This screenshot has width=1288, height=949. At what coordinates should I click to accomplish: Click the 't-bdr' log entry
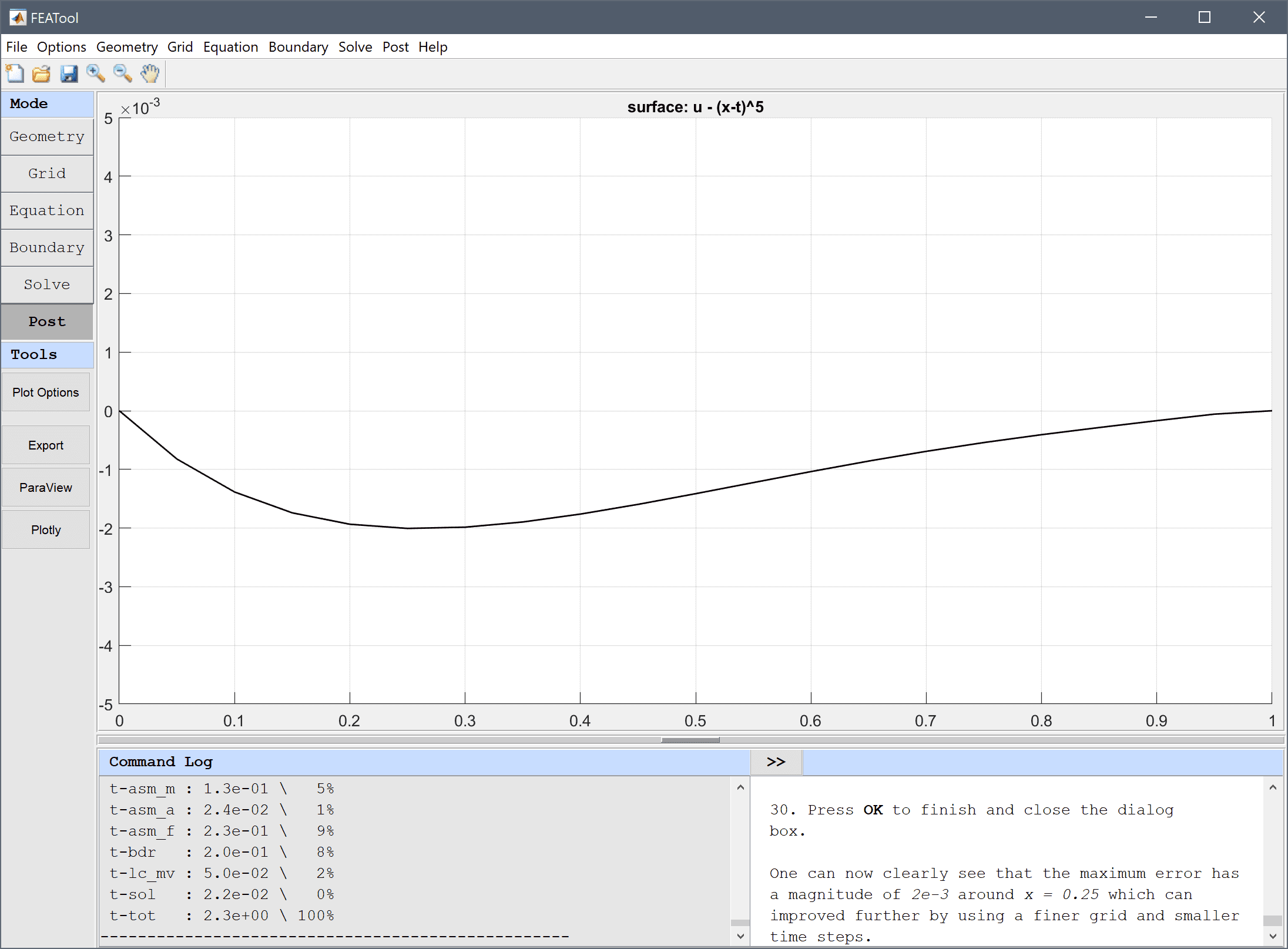pos(222,852)
